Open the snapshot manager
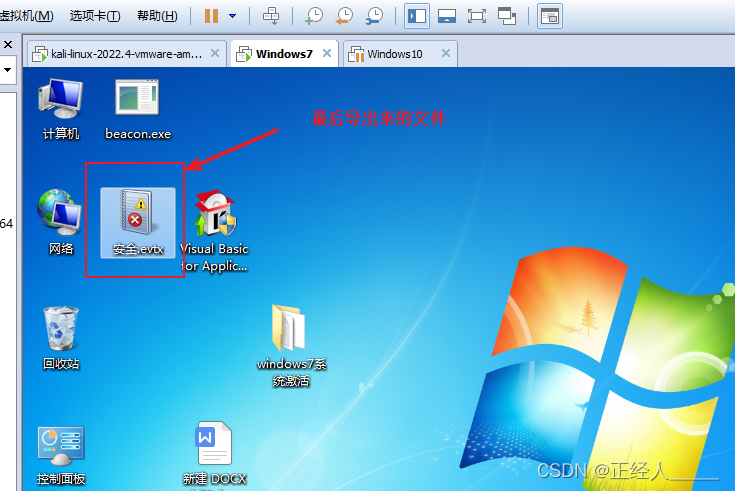 pyautogui.click(x=374, y=16)
